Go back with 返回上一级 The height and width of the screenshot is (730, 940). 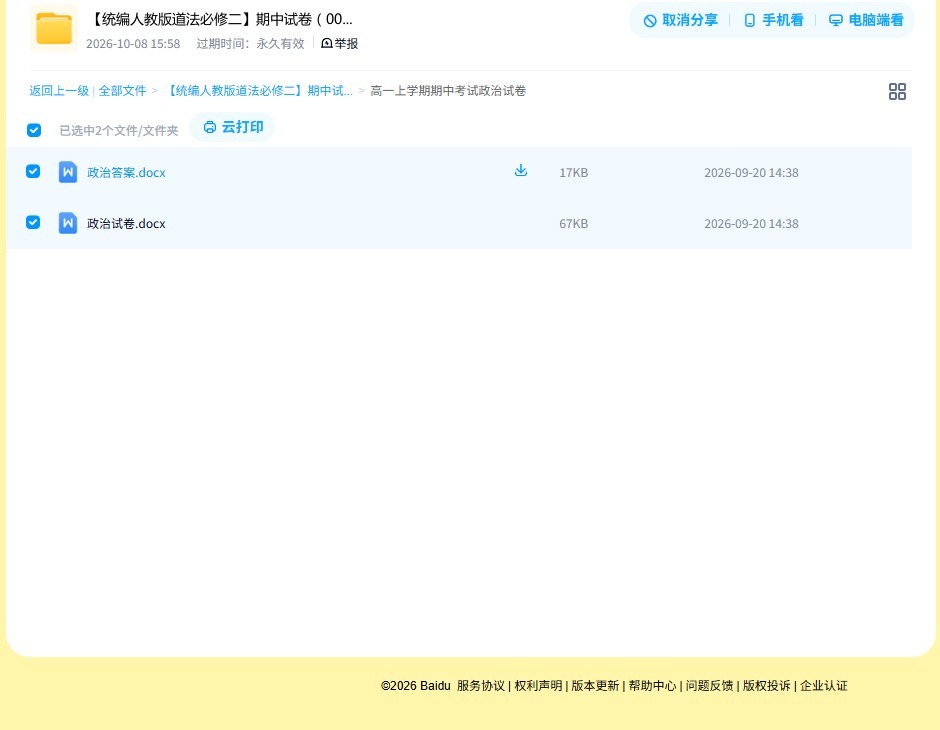(x=59, y=91)
